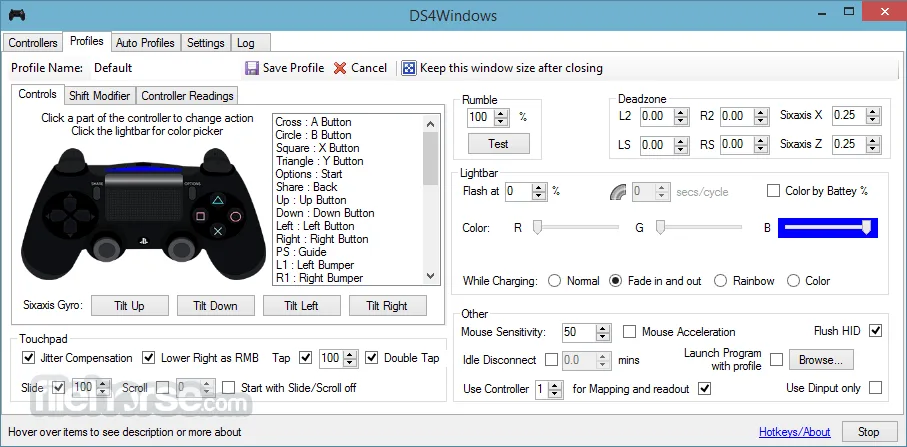
Task: Select 'Cross : A Button' list row
Action: point(349,122)
